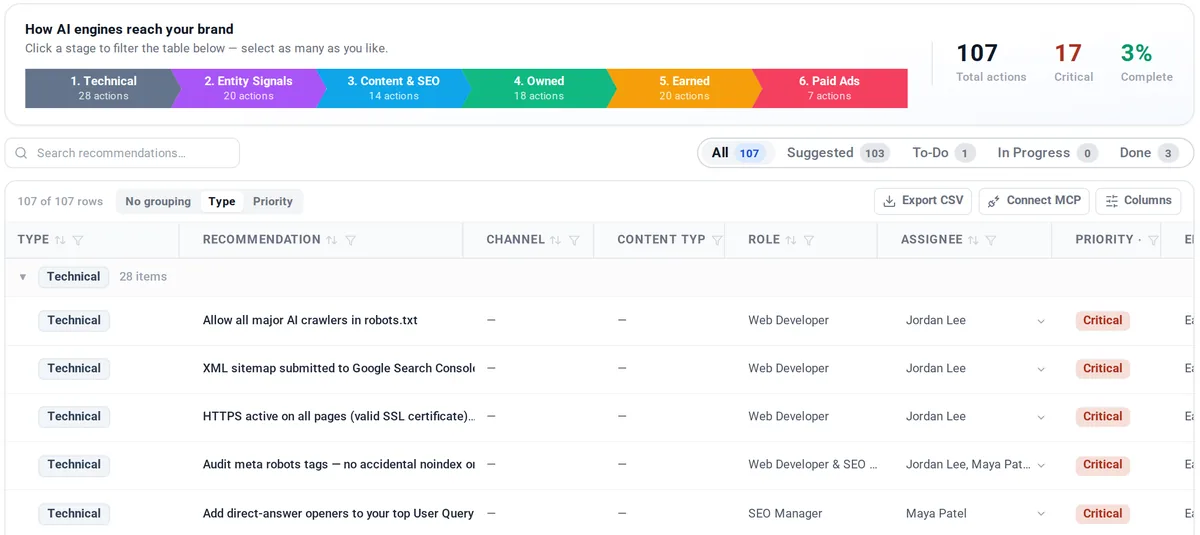The width and height of the screenshot is (1200, 535).
Task: Click the 107 Total actions stat
Action: (991, 62)
